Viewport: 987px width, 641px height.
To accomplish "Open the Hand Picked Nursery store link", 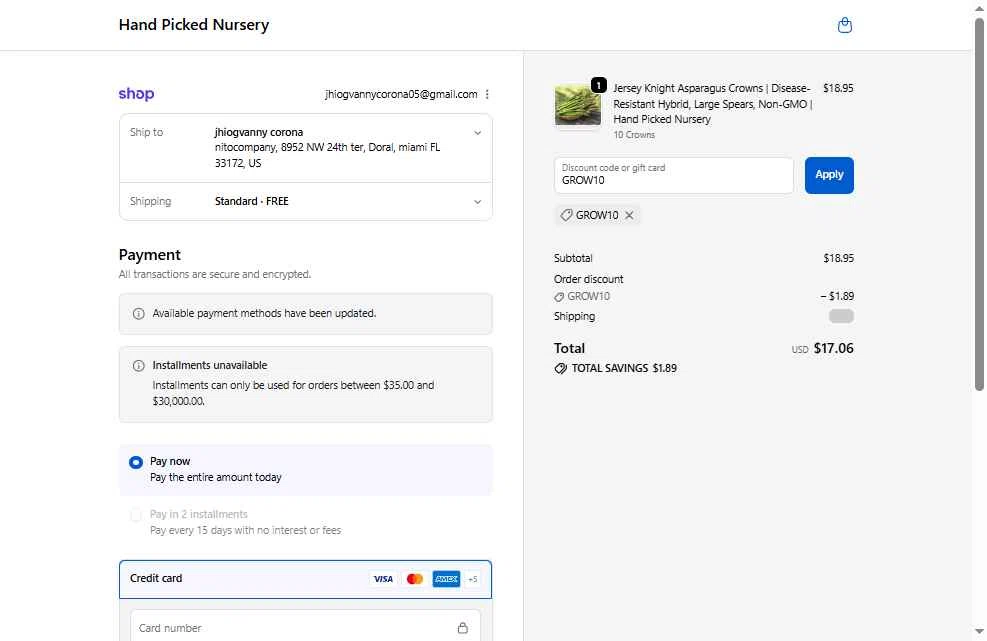I will click(194, 25).
